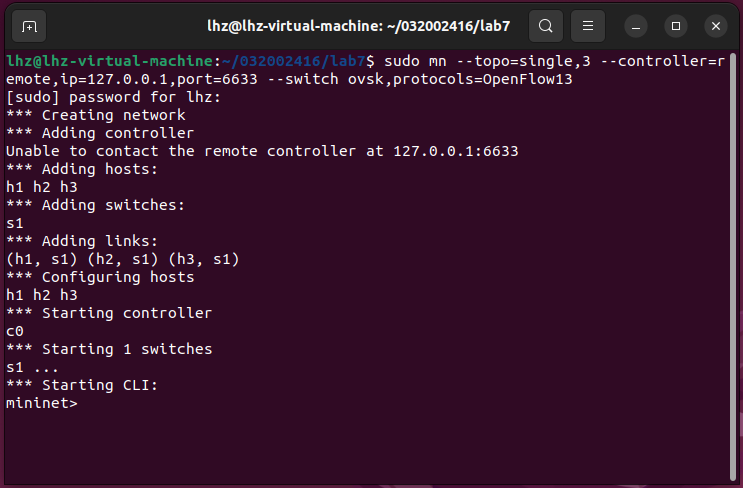Click the "Unable to contact the remote controller" line
The width and height of the screenshot is (743, 488).
click(262, 151)
